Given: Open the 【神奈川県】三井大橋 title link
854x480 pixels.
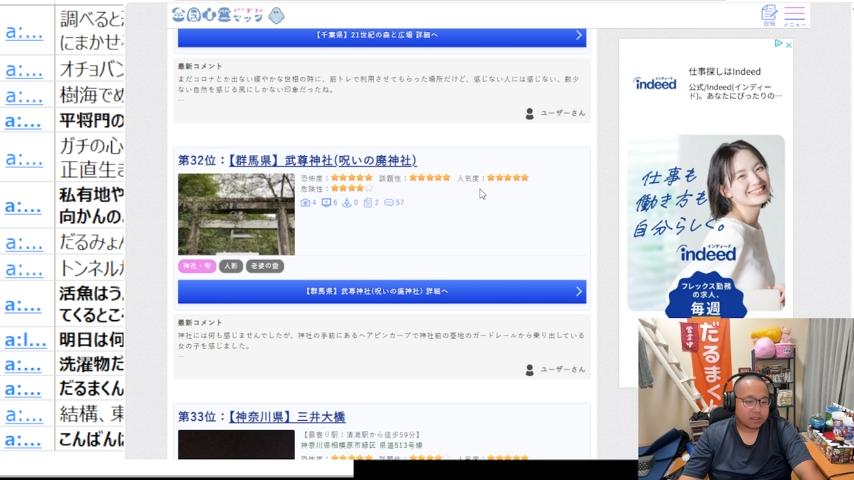Looking at the screenshot, I should (286, 417).
